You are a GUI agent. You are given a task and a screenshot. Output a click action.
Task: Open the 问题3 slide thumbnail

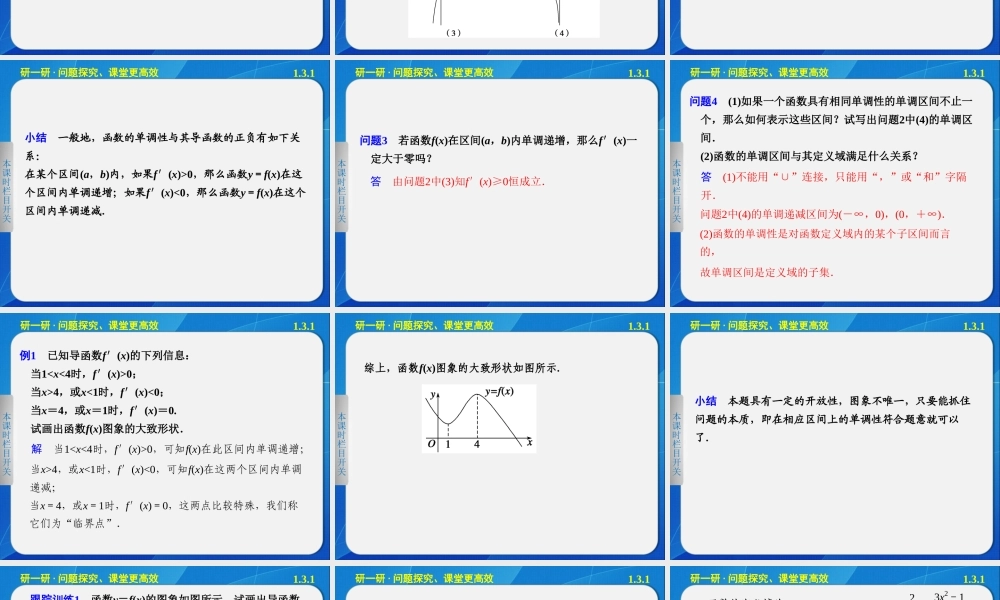(500, 184)
